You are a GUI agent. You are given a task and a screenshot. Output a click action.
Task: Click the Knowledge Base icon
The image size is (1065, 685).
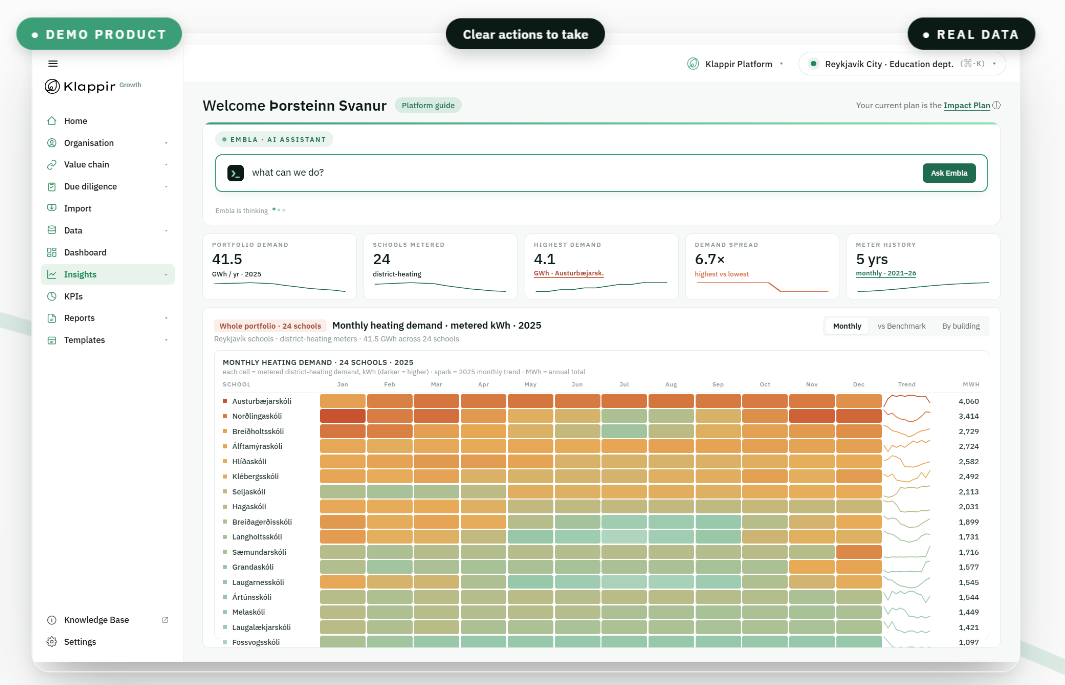pos(52,620)
